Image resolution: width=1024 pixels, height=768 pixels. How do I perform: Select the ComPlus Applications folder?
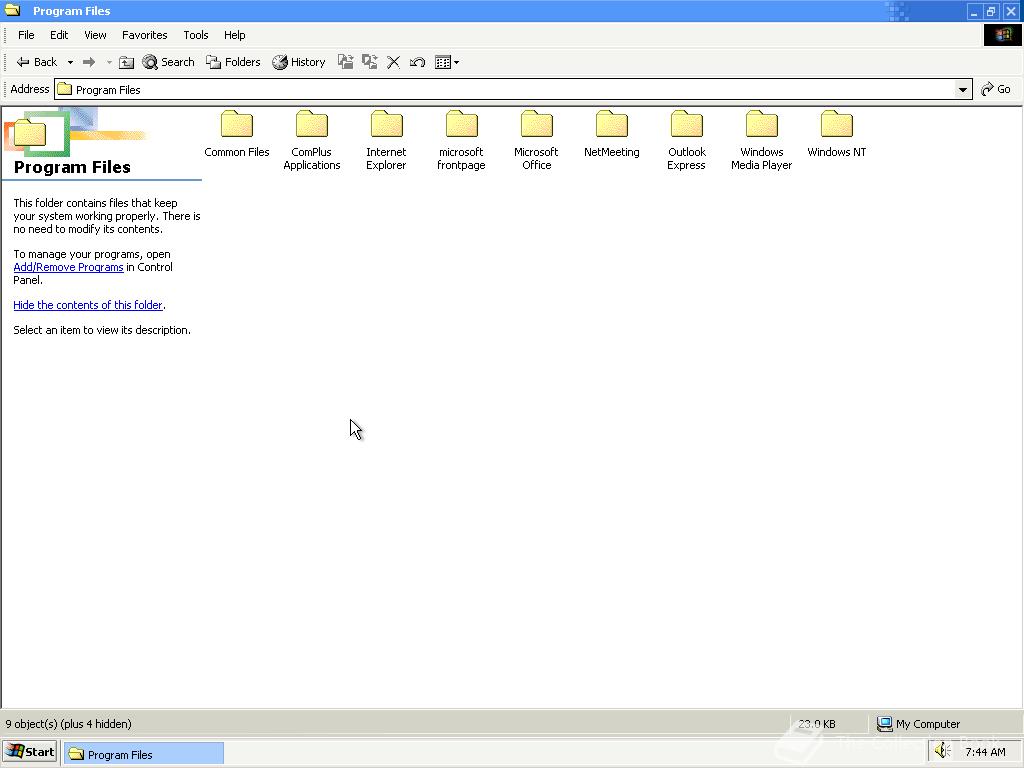click(312, 140)
